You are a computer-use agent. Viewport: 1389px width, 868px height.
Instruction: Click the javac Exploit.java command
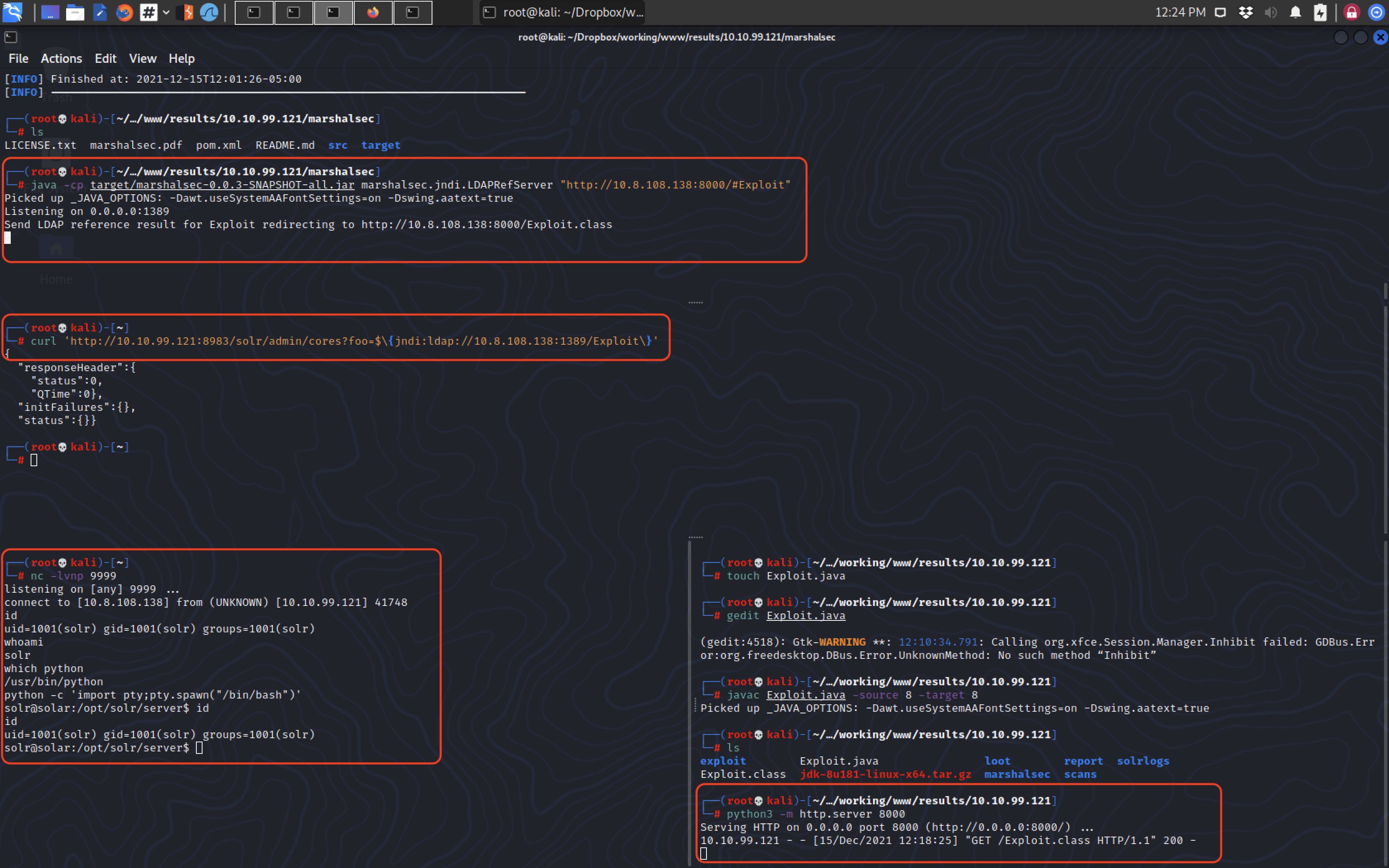click(x=852, y=695)
